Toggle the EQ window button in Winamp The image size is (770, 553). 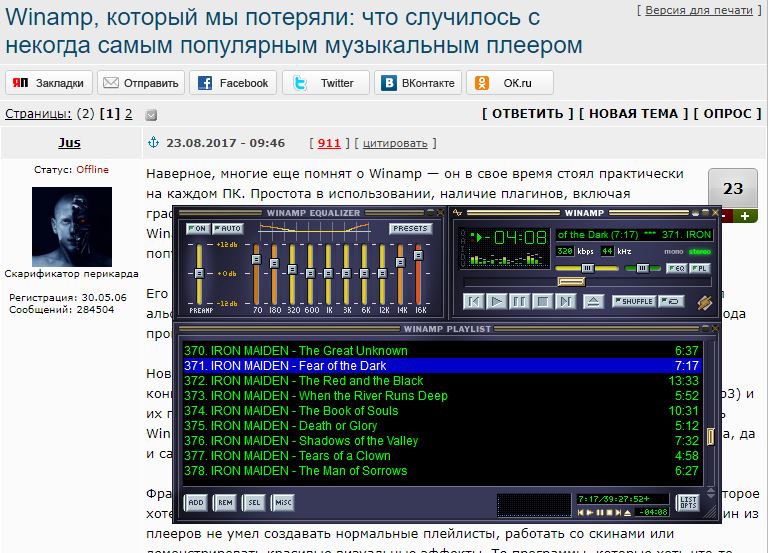click(x=676, y=268)
